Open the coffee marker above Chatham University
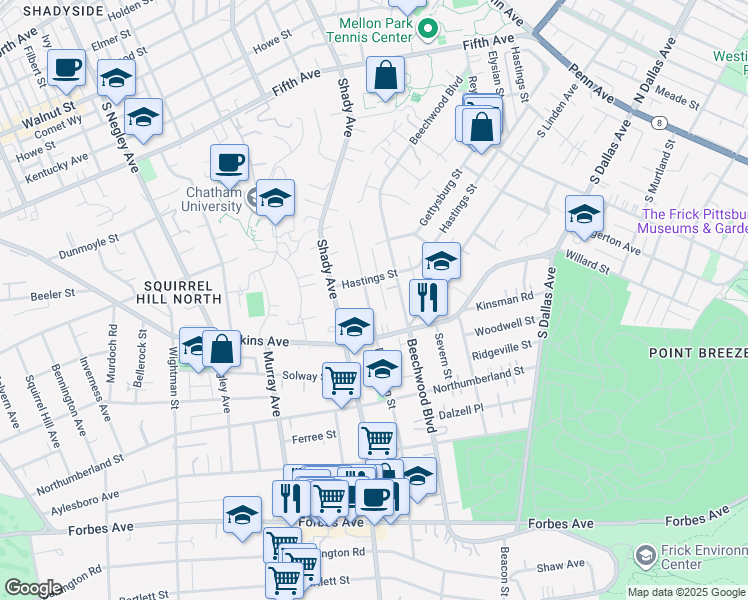This screenshot has height=600, width=748. (229, 163)
